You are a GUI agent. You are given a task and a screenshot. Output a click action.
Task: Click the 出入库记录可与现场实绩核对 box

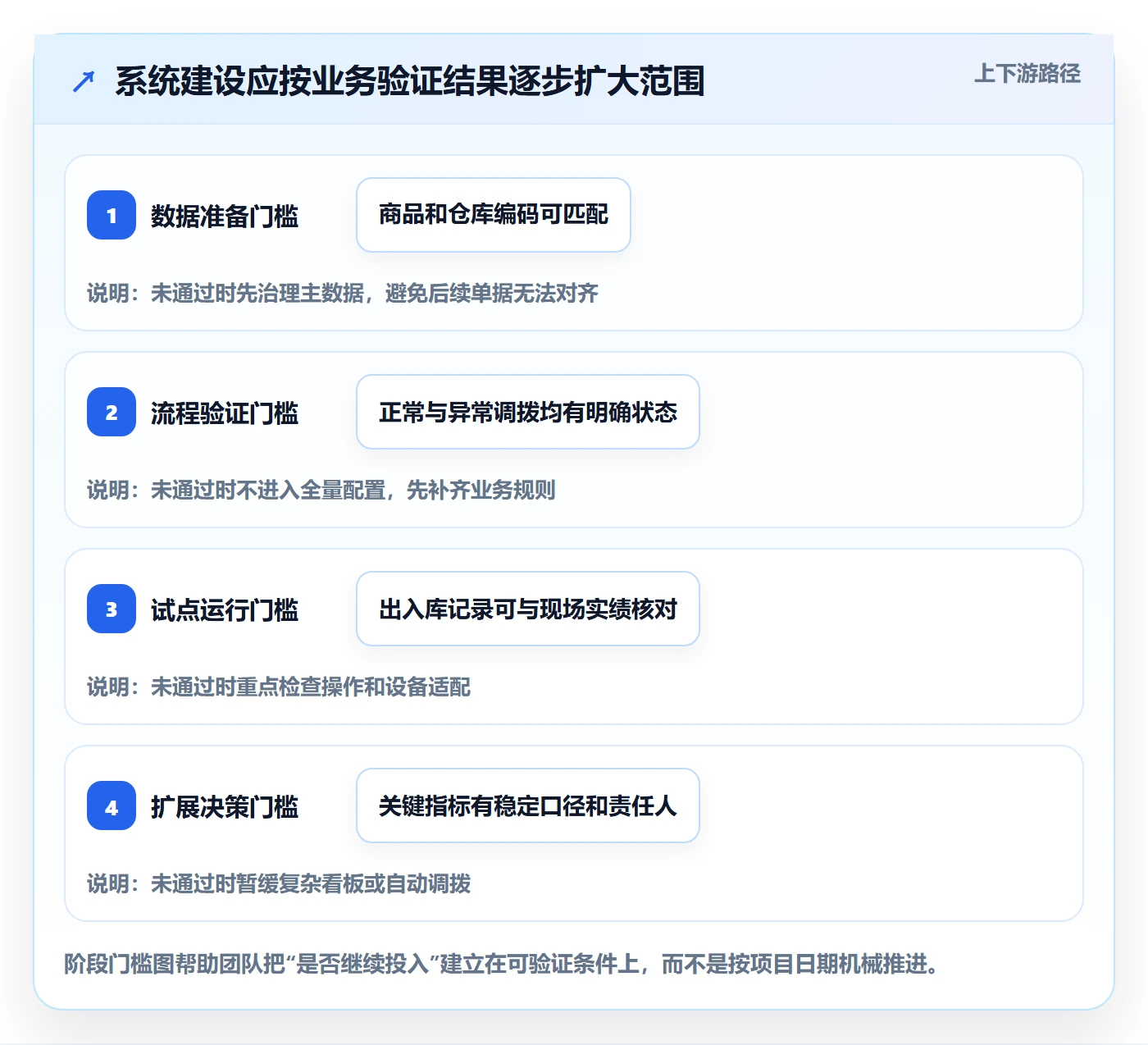(528, 609)
